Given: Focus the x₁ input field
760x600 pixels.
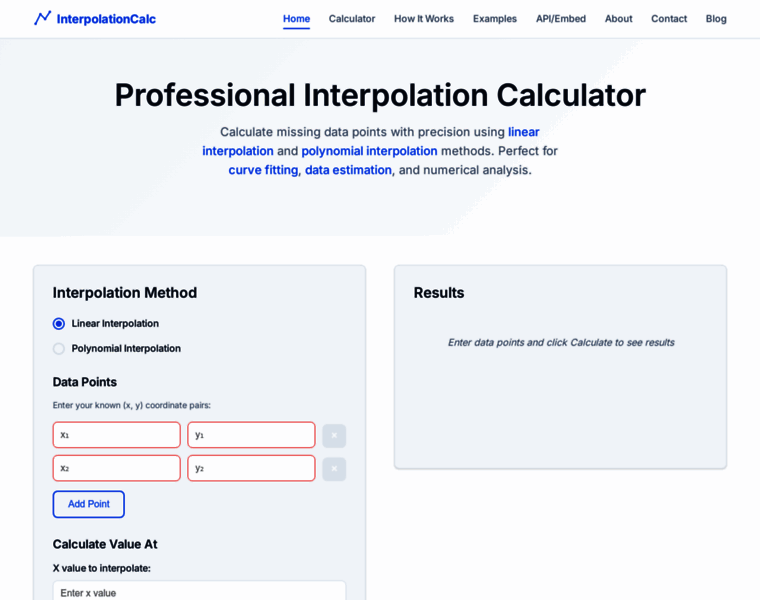Looking at the screenshot, I should point(117,435).
